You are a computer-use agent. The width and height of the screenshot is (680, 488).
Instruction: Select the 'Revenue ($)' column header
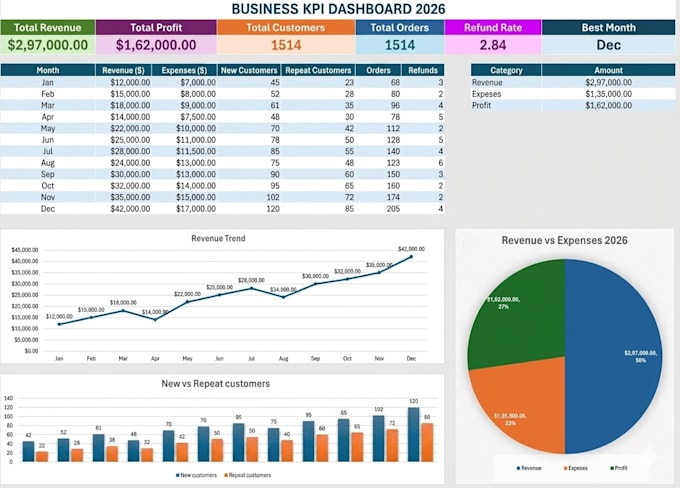124,70
